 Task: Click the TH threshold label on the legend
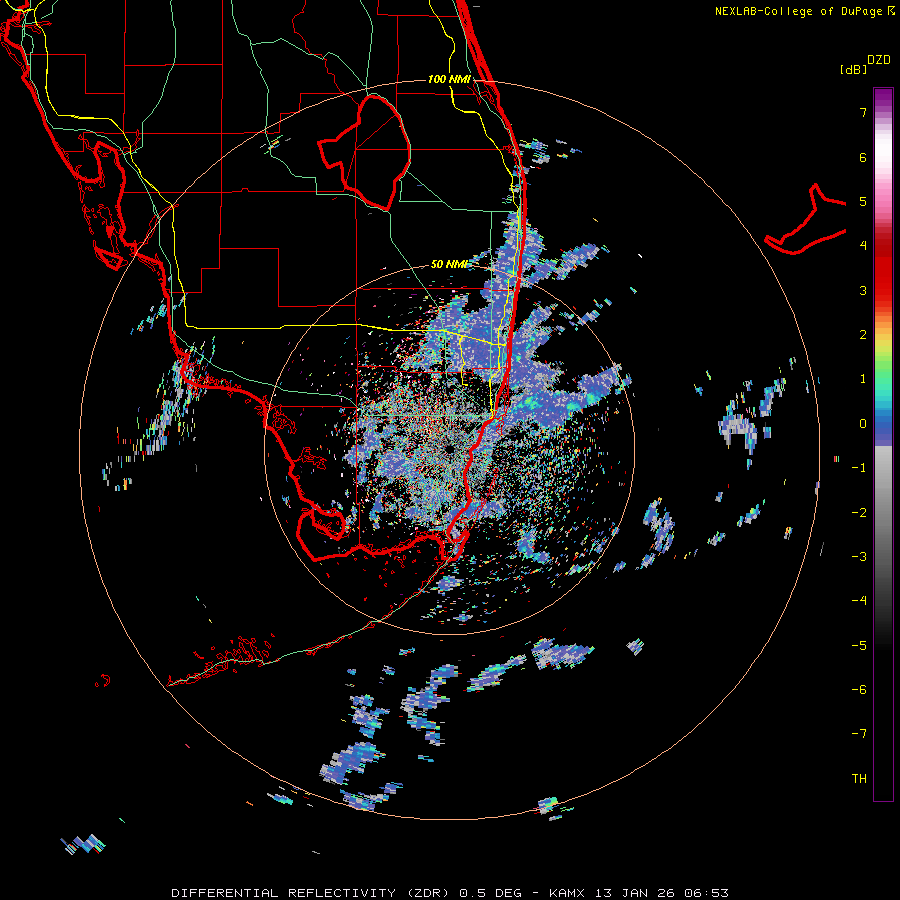[x=859, y=779]
